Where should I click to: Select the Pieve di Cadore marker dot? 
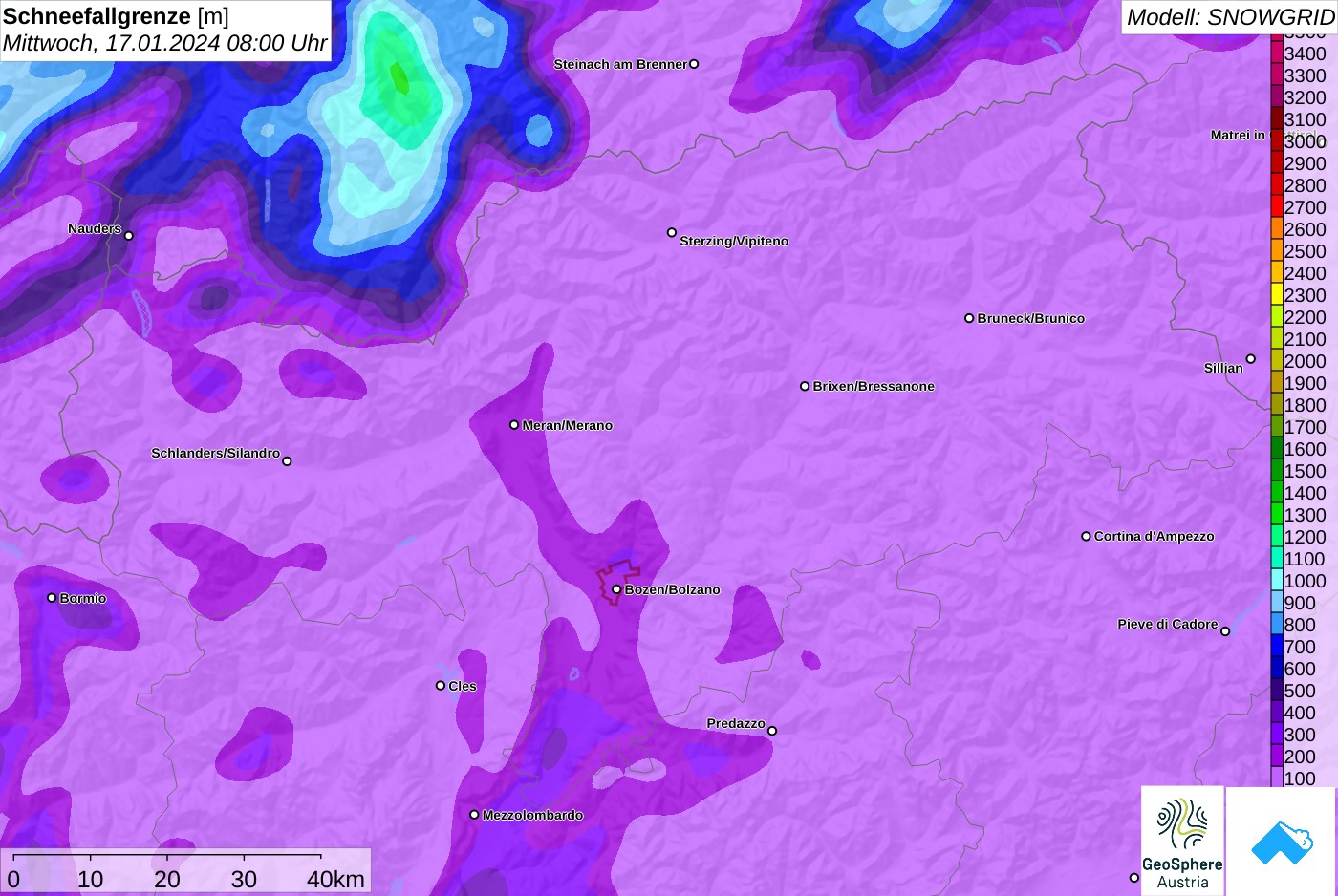coord(1225,631)
